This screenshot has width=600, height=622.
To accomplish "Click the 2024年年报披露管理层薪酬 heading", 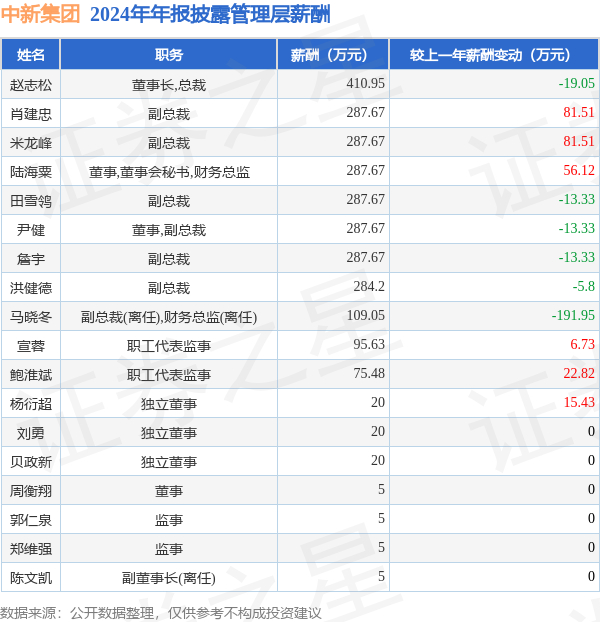I will click(x=210, y=14).
